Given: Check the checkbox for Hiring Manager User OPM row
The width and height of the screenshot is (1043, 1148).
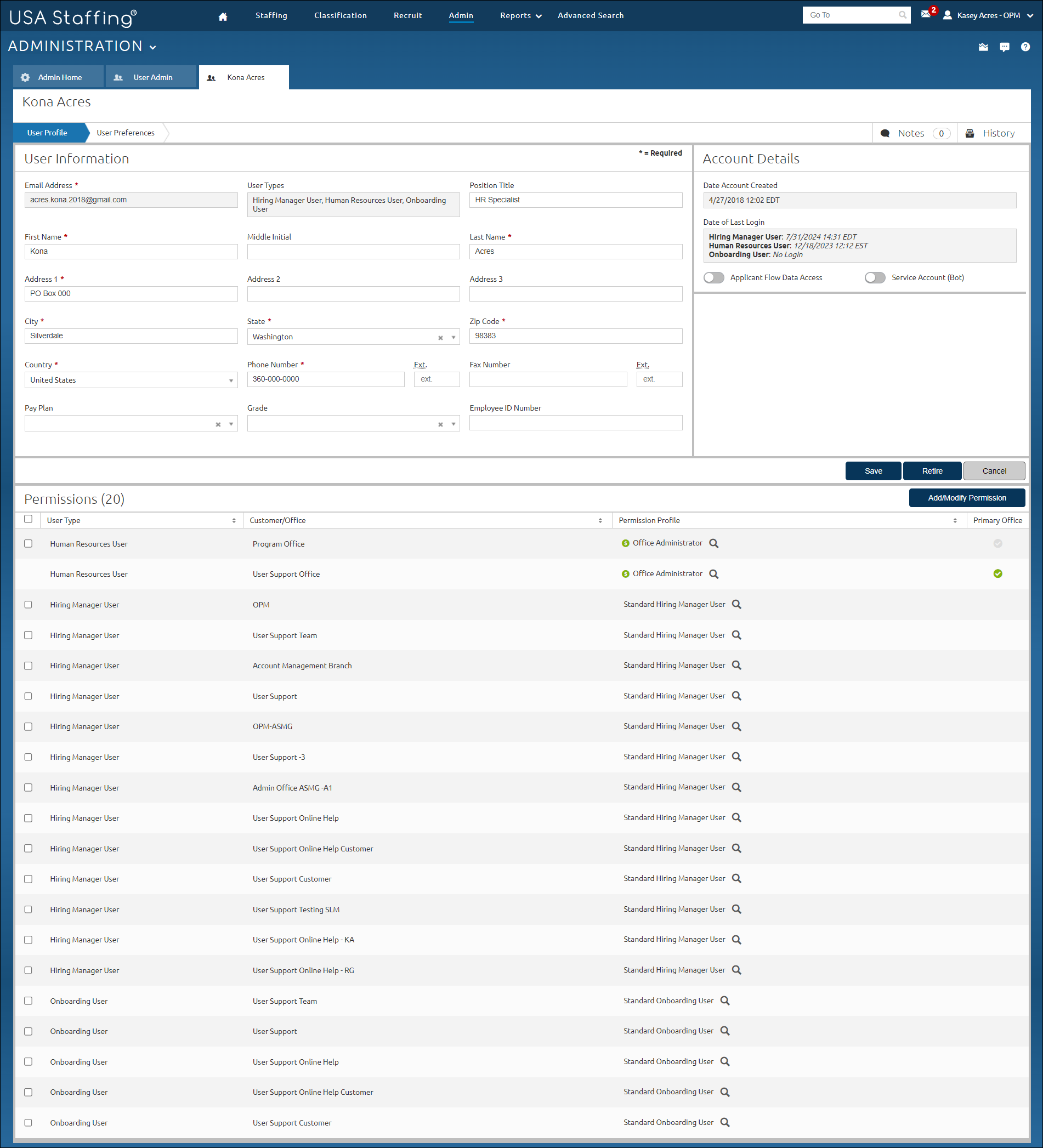Looking at the screenshot, I should (x=28, y=604).
